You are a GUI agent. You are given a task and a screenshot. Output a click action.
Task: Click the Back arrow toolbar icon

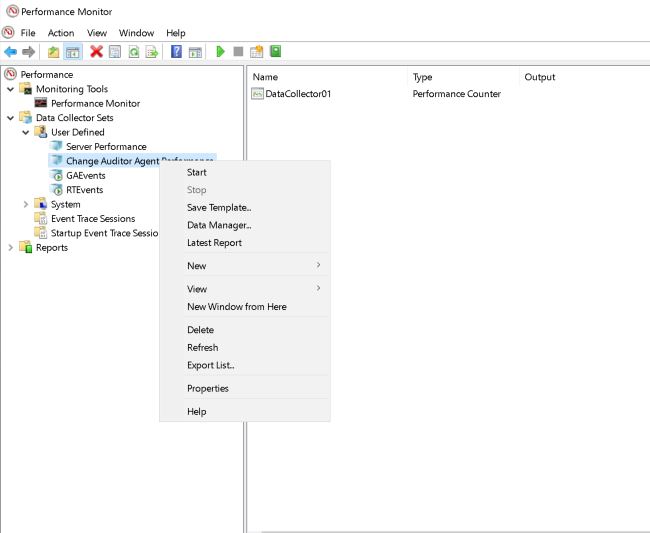coord(10,52)
